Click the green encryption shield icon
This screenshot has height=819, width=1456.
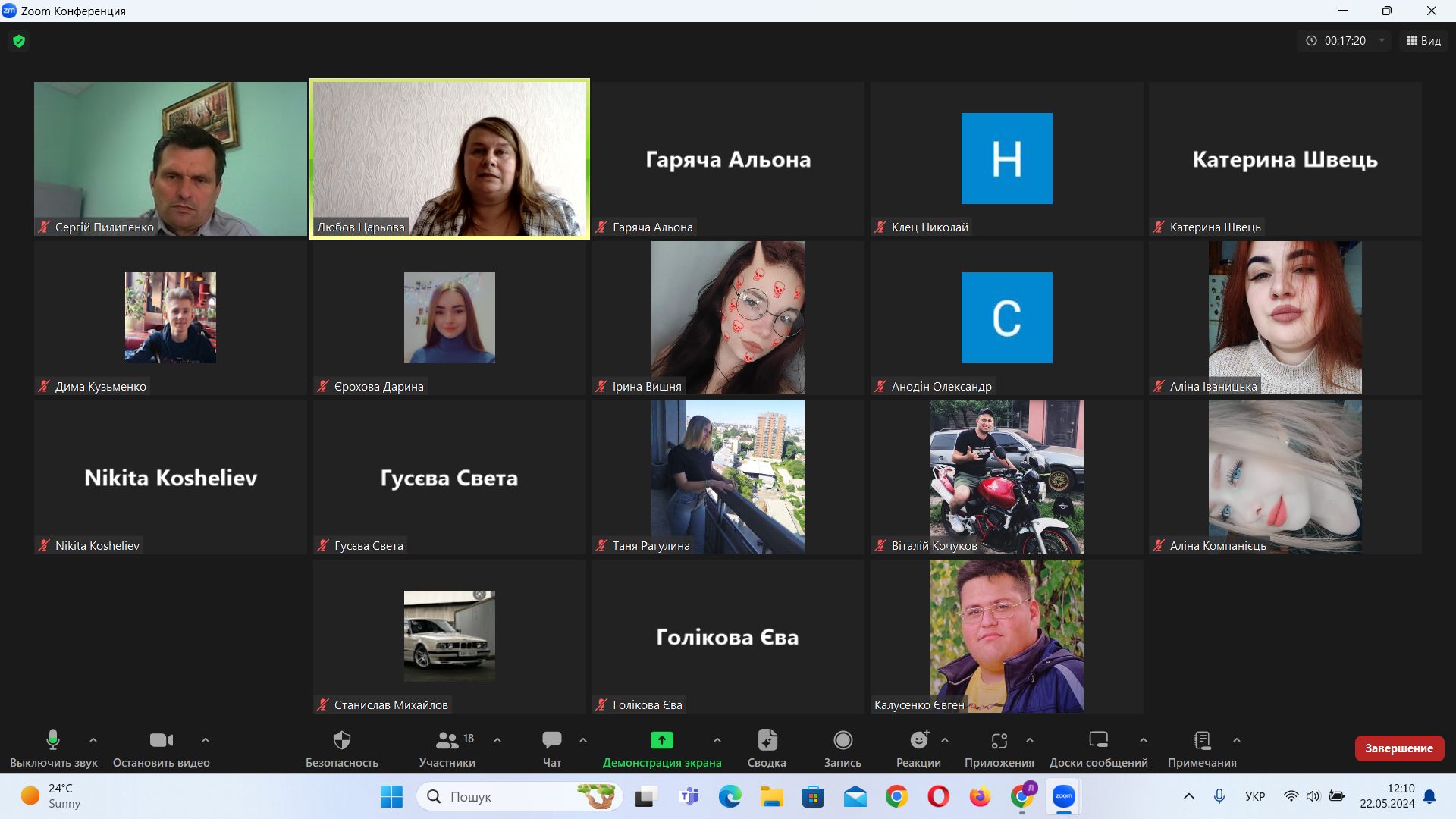(19, 41)
